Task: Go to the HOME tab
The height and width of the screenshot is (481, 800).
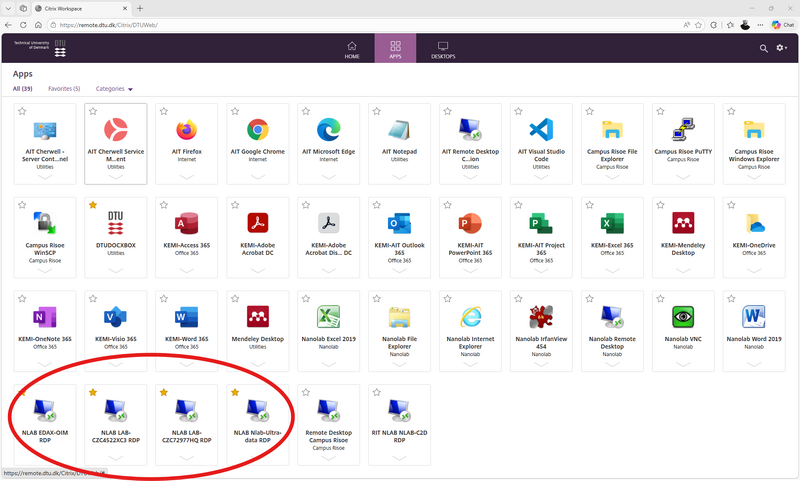Action: (352, 49)
